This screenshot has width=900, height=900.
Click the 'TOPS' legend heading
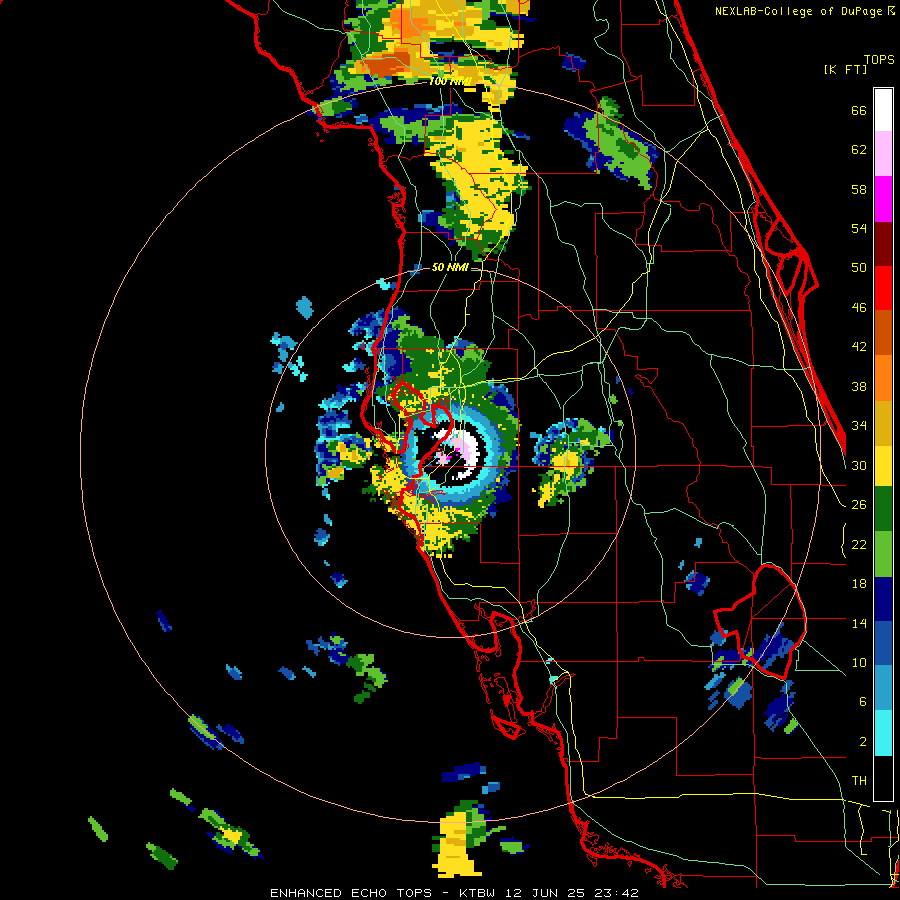click(x=879, y=60)
